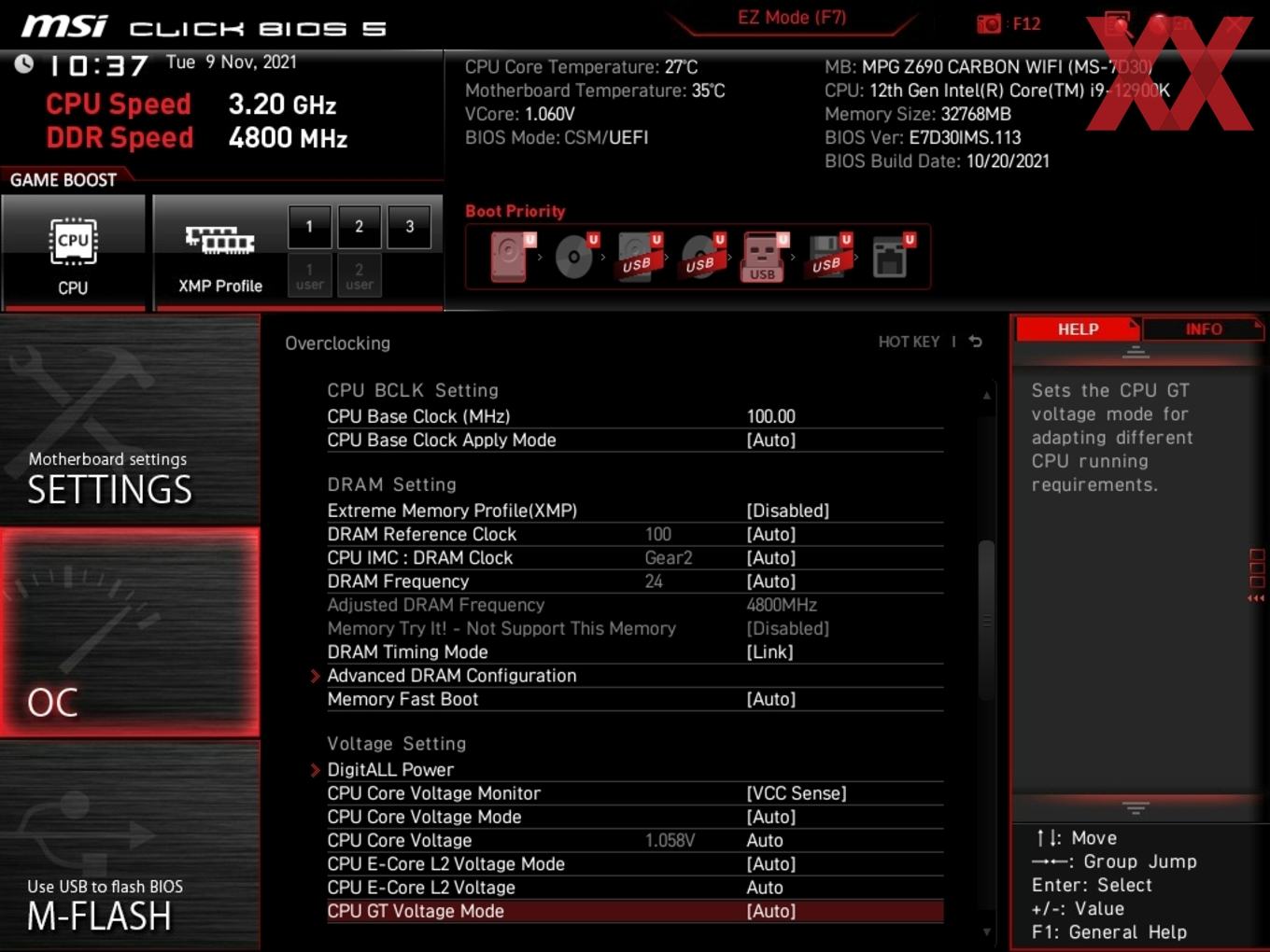Click the Overclocking page title
1270x952 pixels.
point(337,343)
